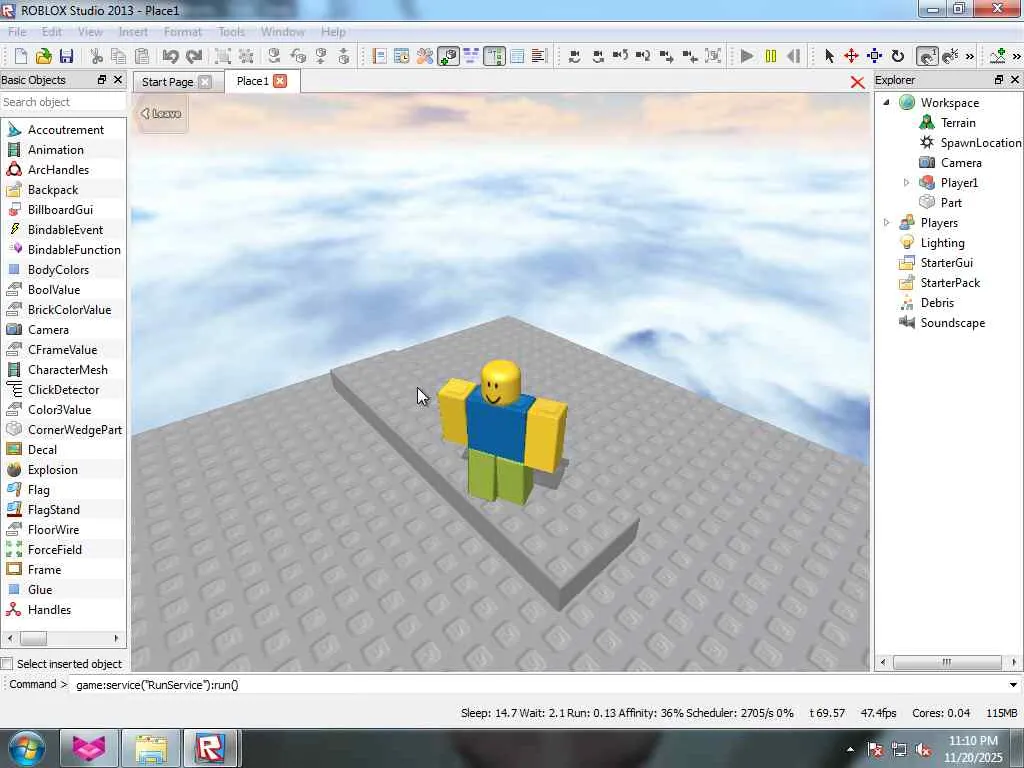The image size is (1024, 768).
Task: Click the Lighting bulb icon in the Explorer
Action: coord(906,242)
